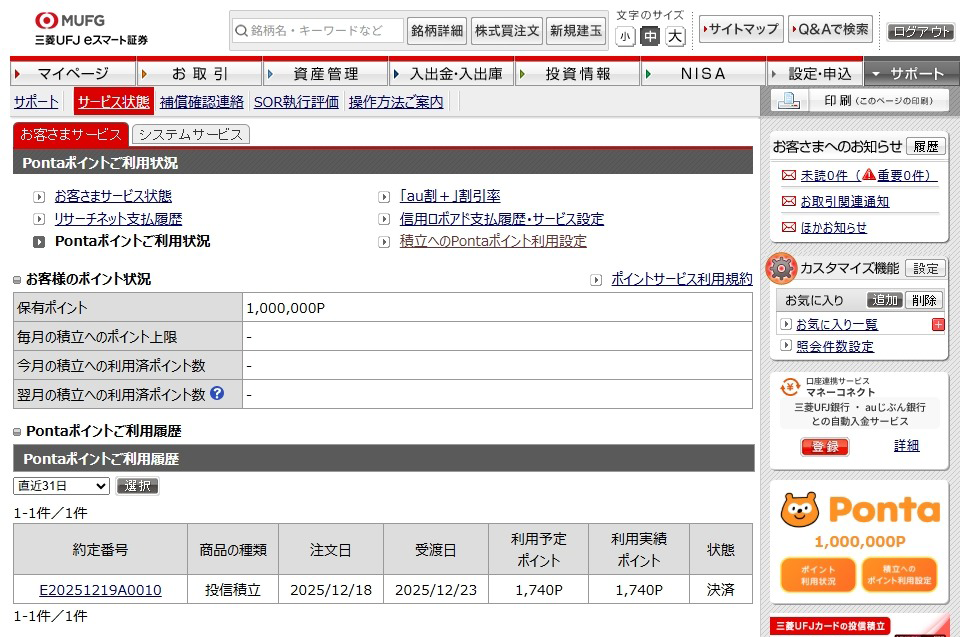Viewport: 972px width, 637px height.
Task: Select medium font size 中
Action: [650, 37]
